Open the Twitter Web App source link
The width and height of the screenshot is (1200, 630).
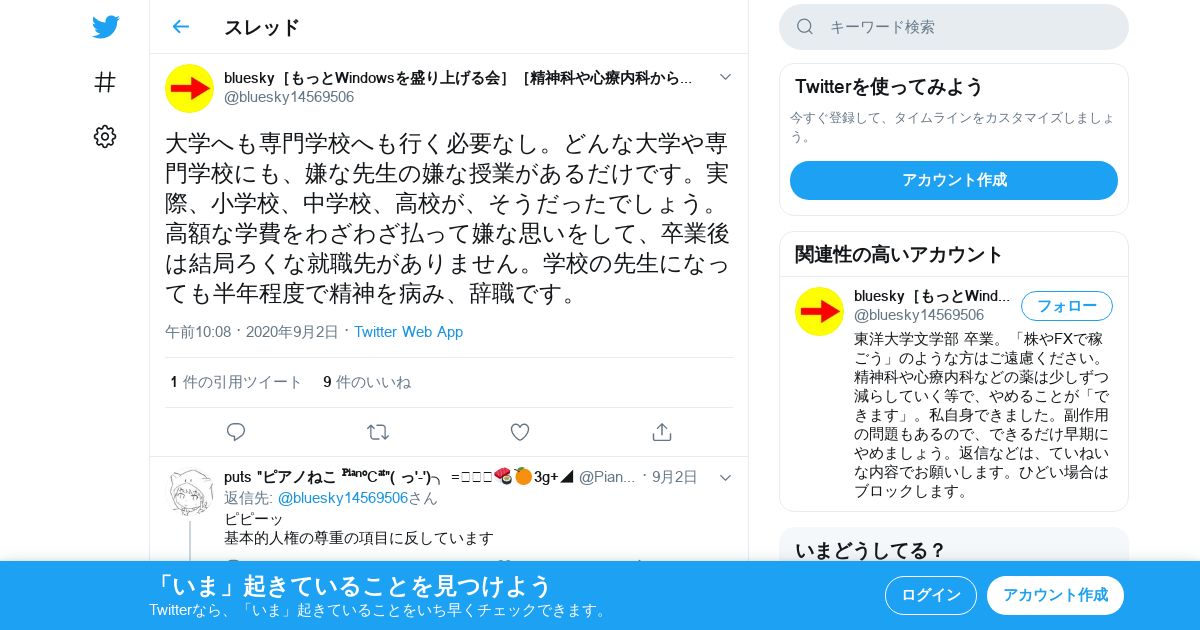click(408, 332)
